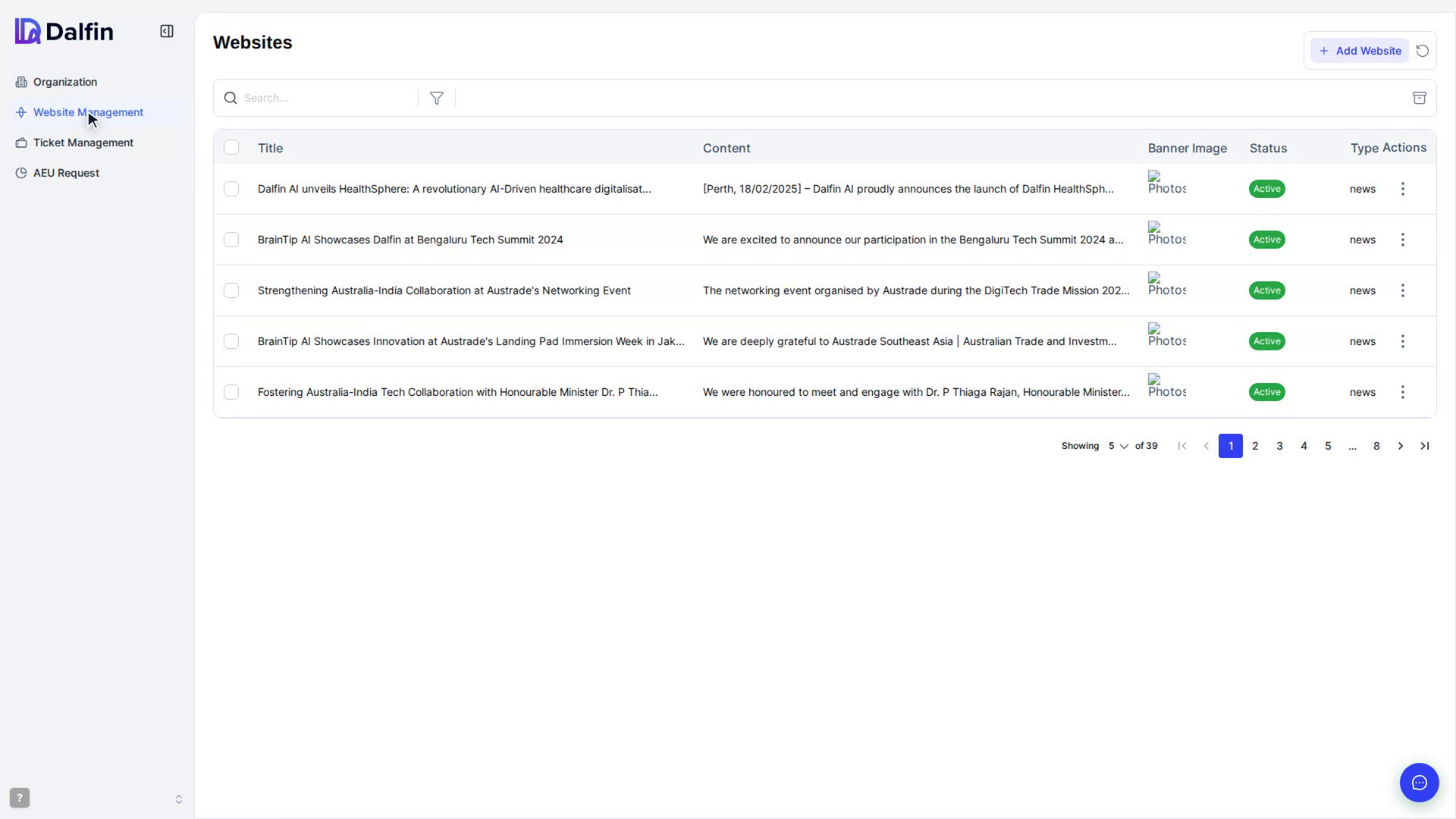1456x819 pixels.
Task: Click the magnifier search icon
Action: [231, 98]
